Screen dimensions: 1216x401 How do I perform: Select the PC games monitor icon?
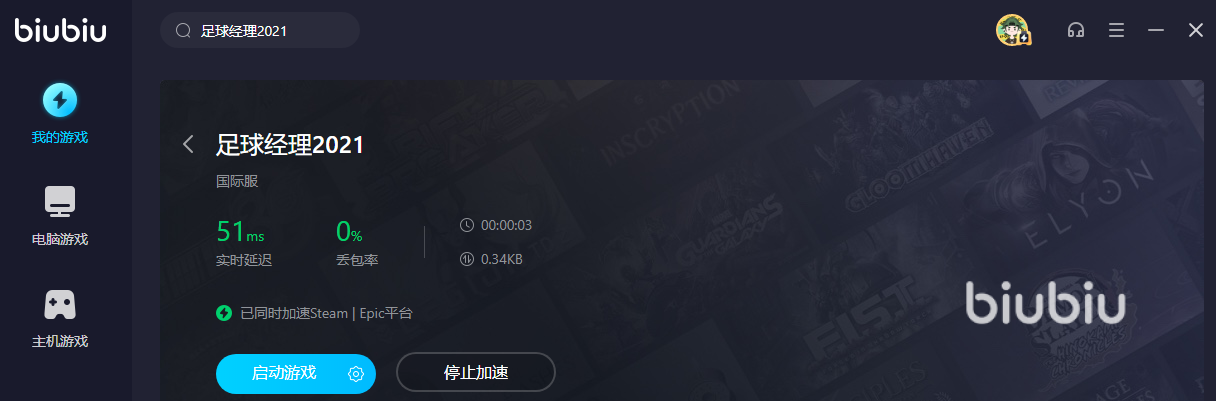point(60,203)
